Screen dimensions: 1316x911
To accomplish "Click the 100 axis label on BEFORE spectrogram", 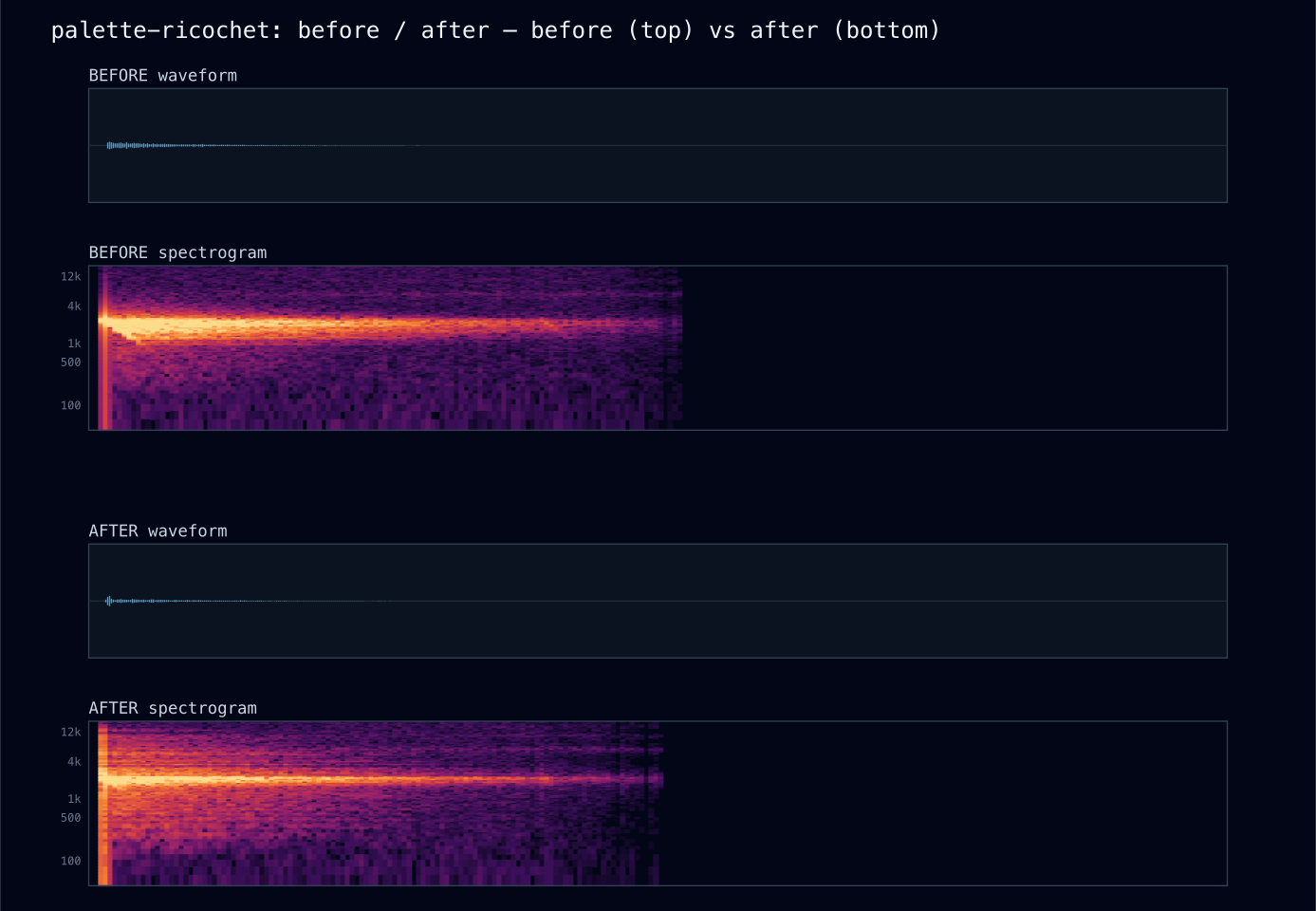I will (71, 405).
